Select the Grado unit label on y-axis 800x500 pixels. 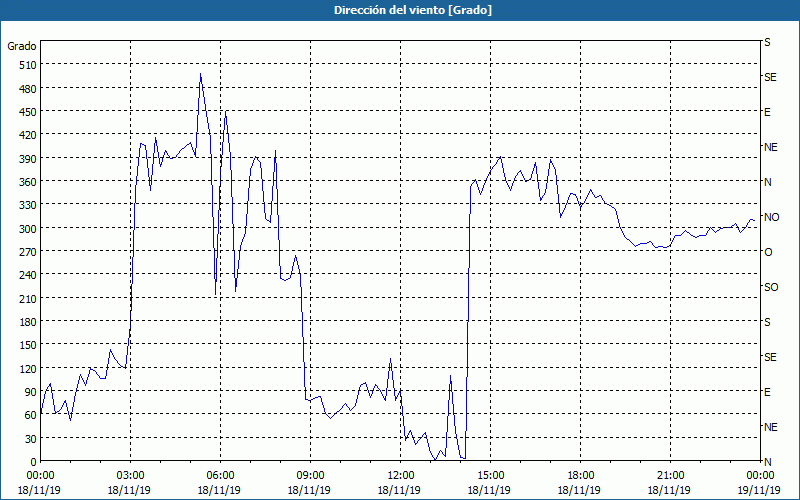tap(22, 46)
